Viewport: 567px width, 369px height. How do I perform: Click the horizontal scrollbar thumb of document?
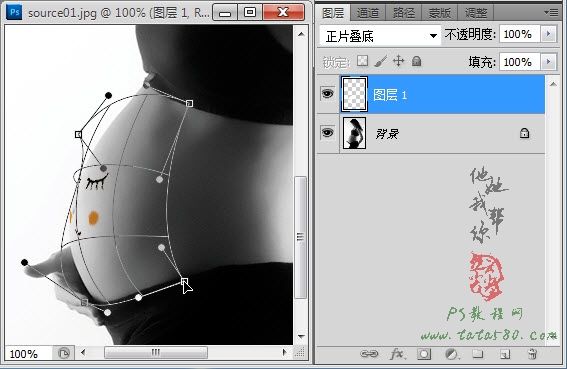(156, 352)
